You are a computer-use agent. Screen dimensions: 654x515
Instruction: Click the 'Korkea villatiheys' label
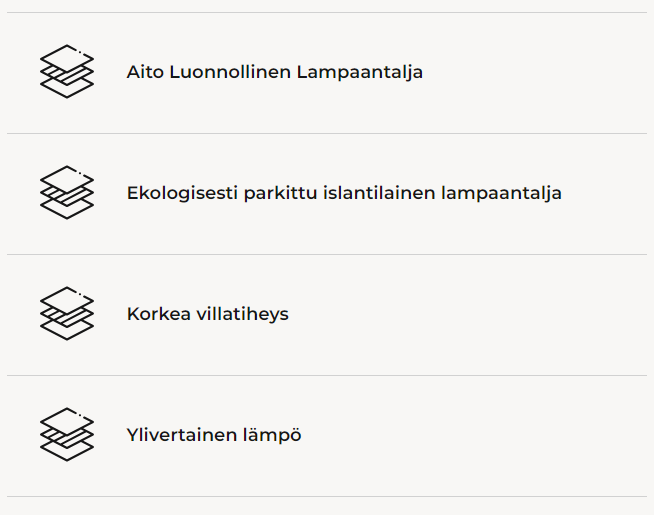pyautogui.click(x=207, y=314)
